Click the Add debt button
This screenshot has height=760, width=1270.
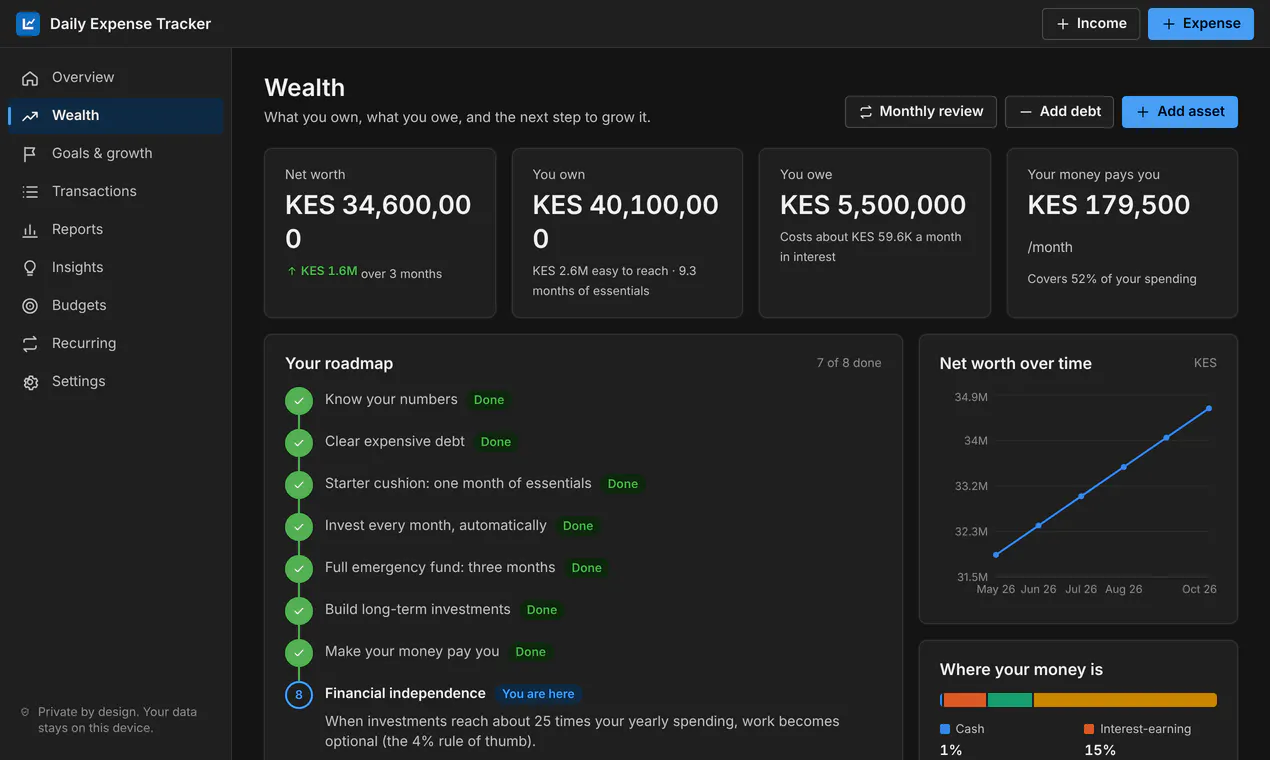pyautogui.click(x=1060, y=112)
